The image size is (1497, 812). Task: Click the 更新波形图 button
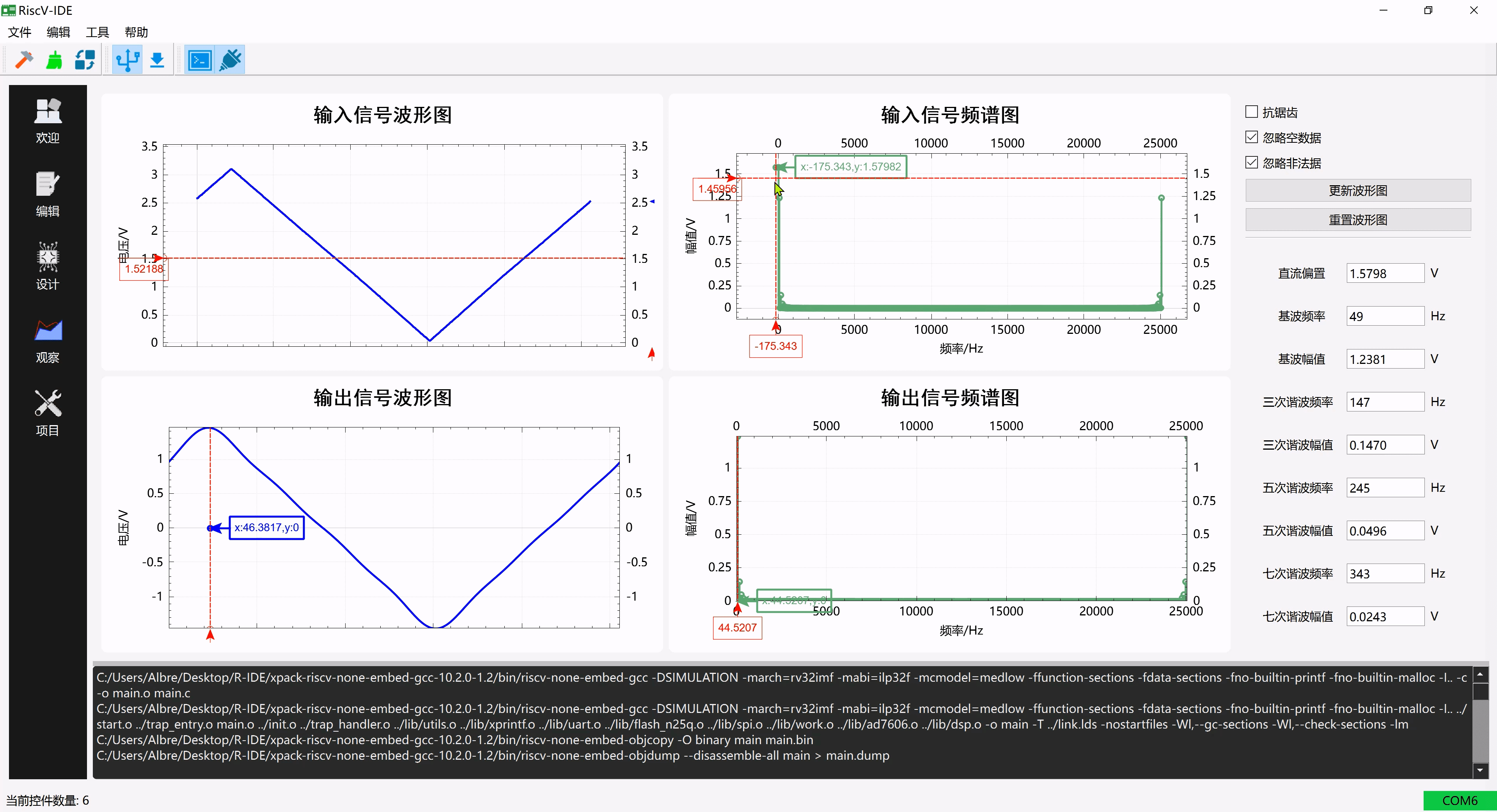click(x=1358, y=191)
